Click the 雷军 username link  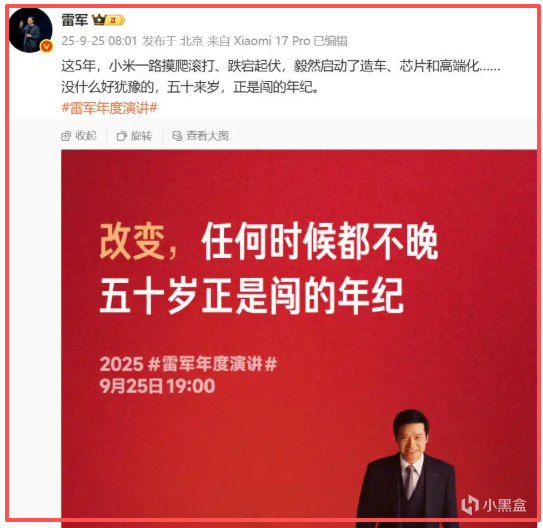74,20
